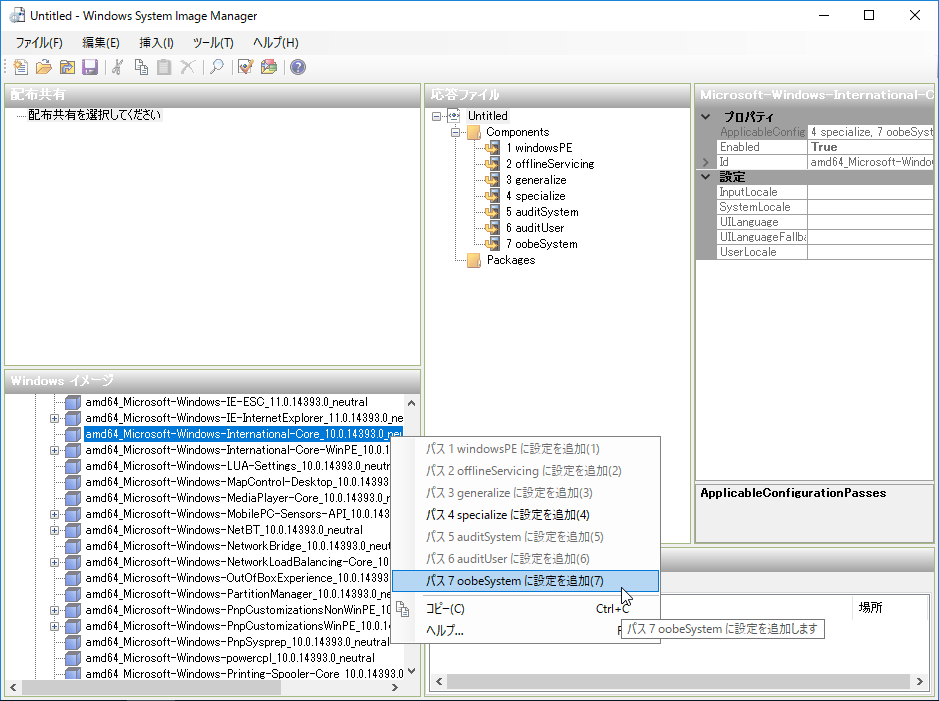The height and width of the screenshot is (701, 939).
Task: Collapse the プロパティ property section
Action: [706, 117]
